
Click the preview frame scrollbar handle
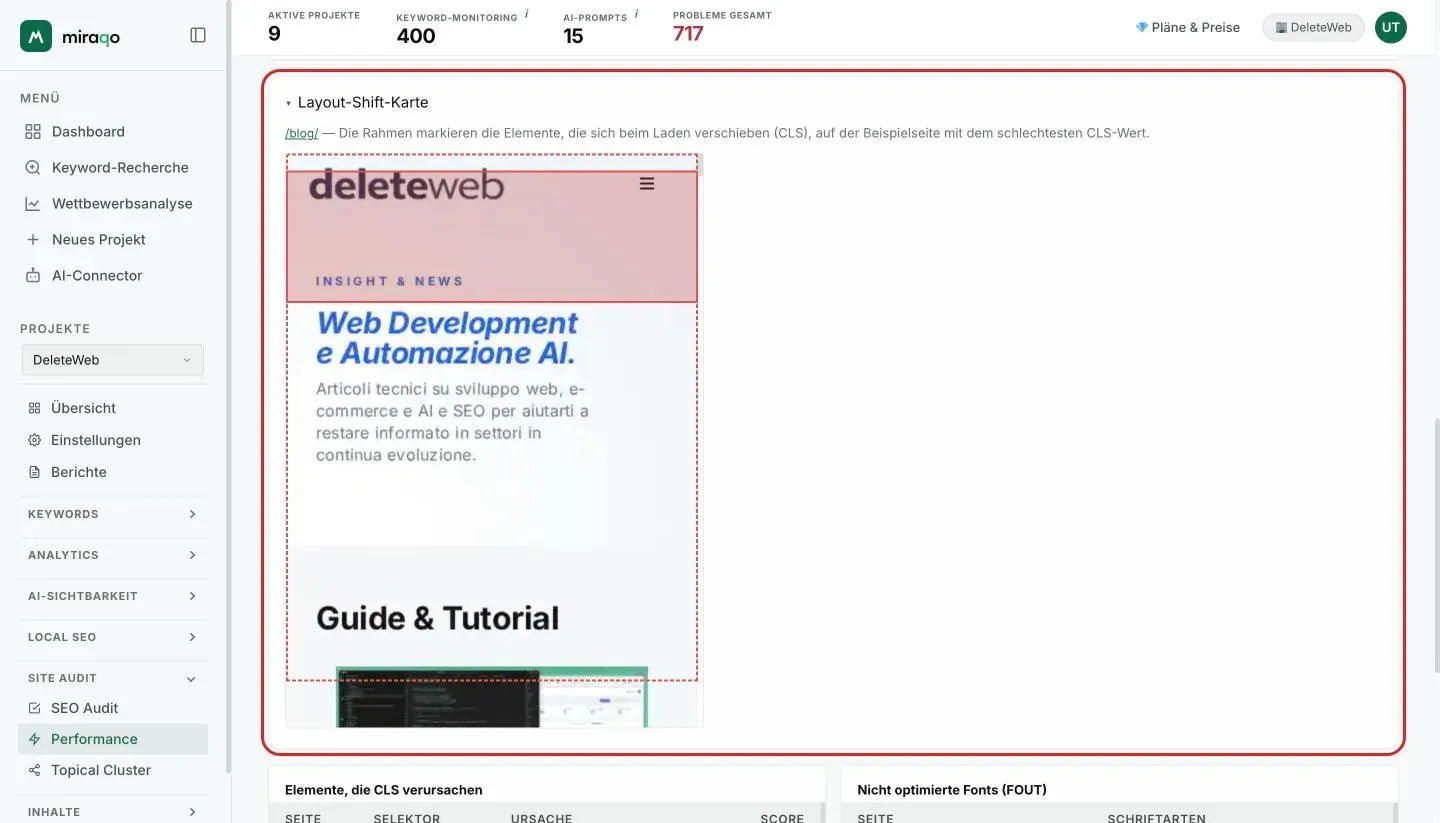point(700,165)
